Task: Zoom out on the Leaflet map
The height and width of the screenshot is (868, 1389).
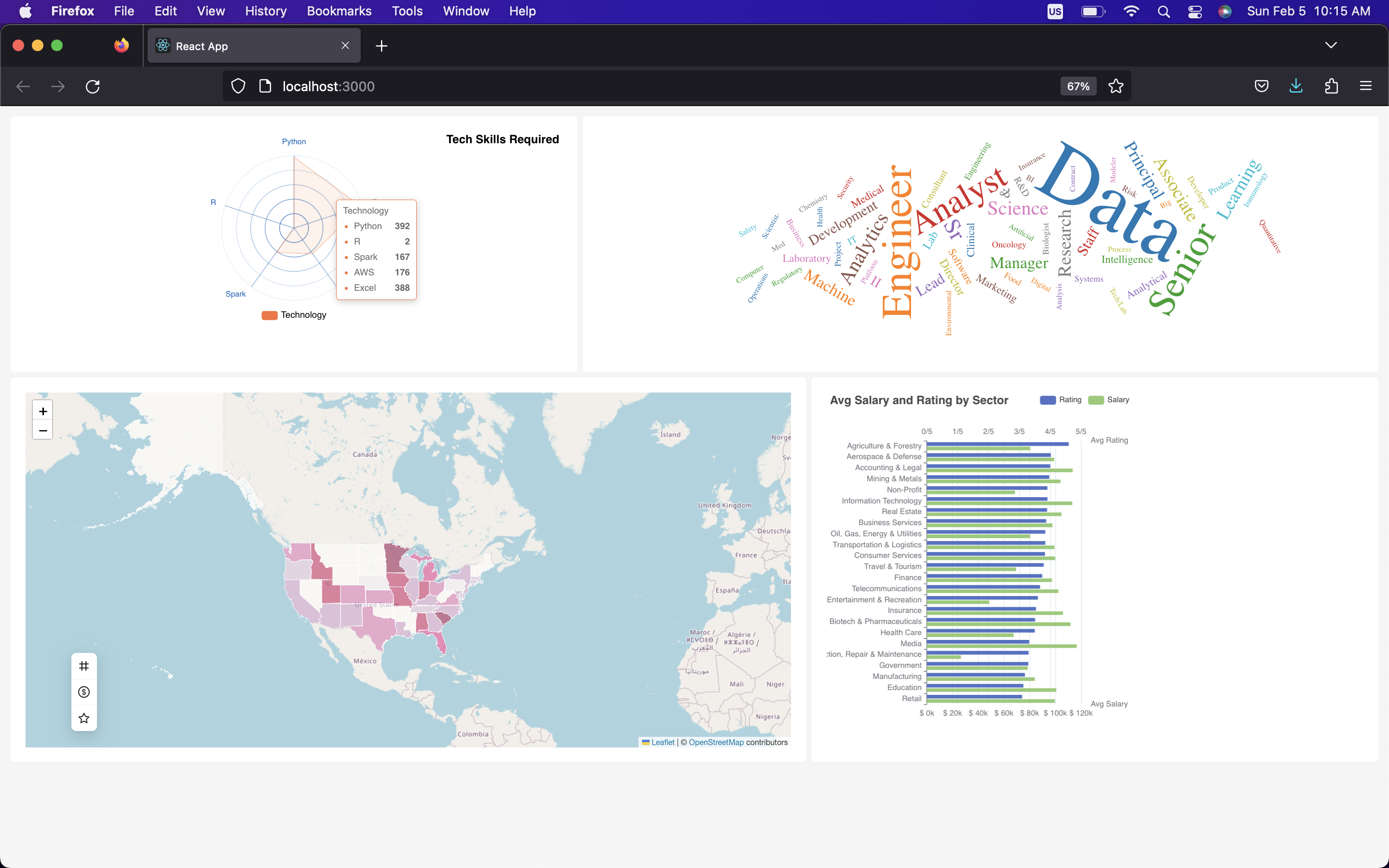Action: [42, 430]
